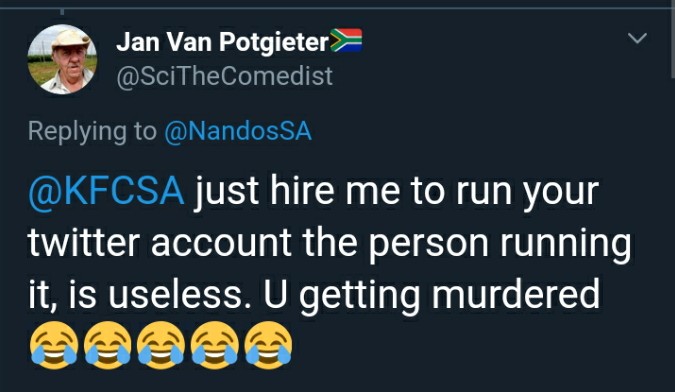Image resolution: width=675 pixels, height=392 pixels.
Task: Open the @NandosSA mention link
Action: (238, 131)
